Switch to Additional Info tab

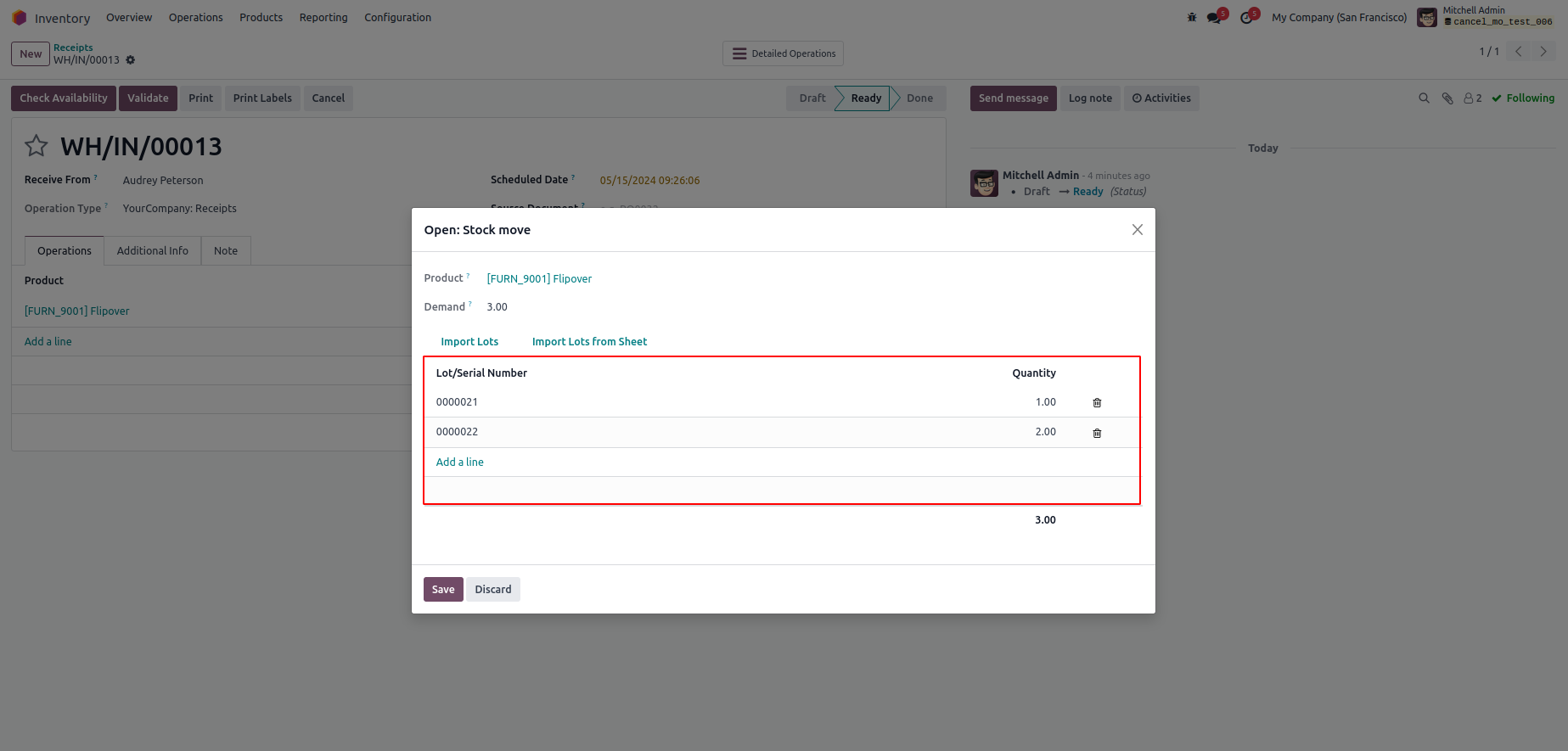(x=153, y=251)
